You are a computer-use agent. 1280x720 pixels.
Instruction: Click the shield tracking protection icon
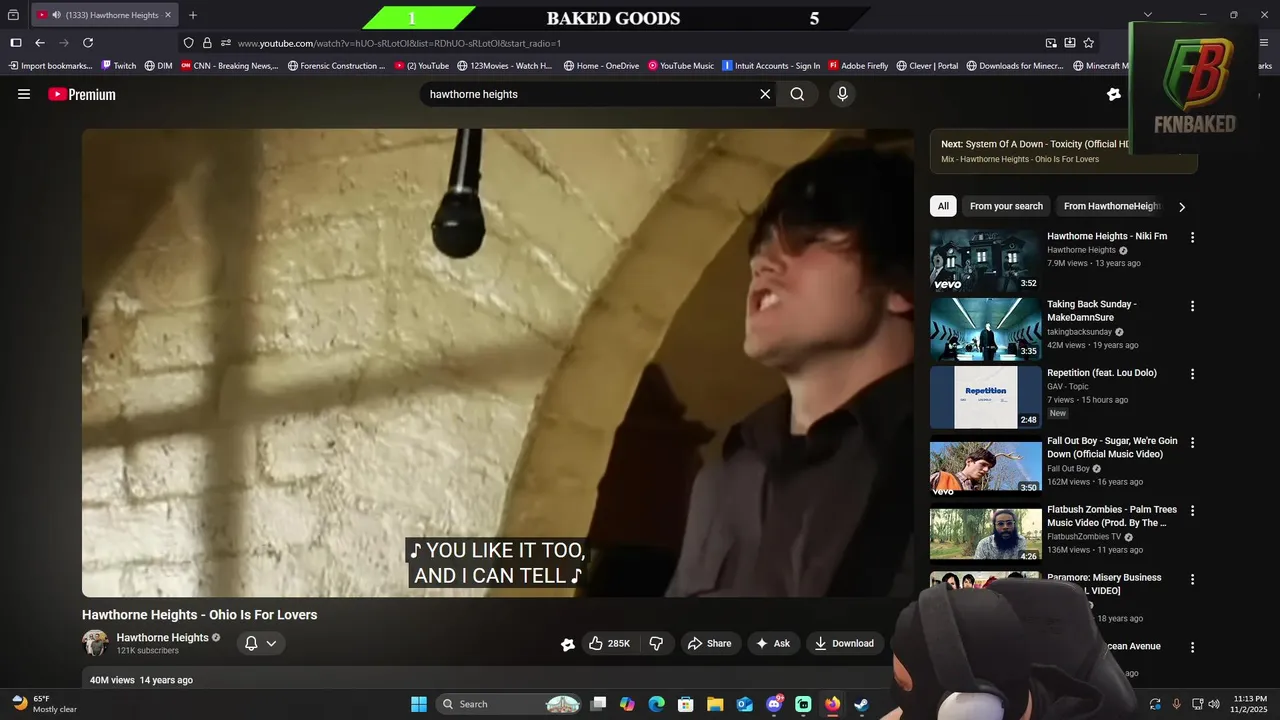[x=189, y=43]
